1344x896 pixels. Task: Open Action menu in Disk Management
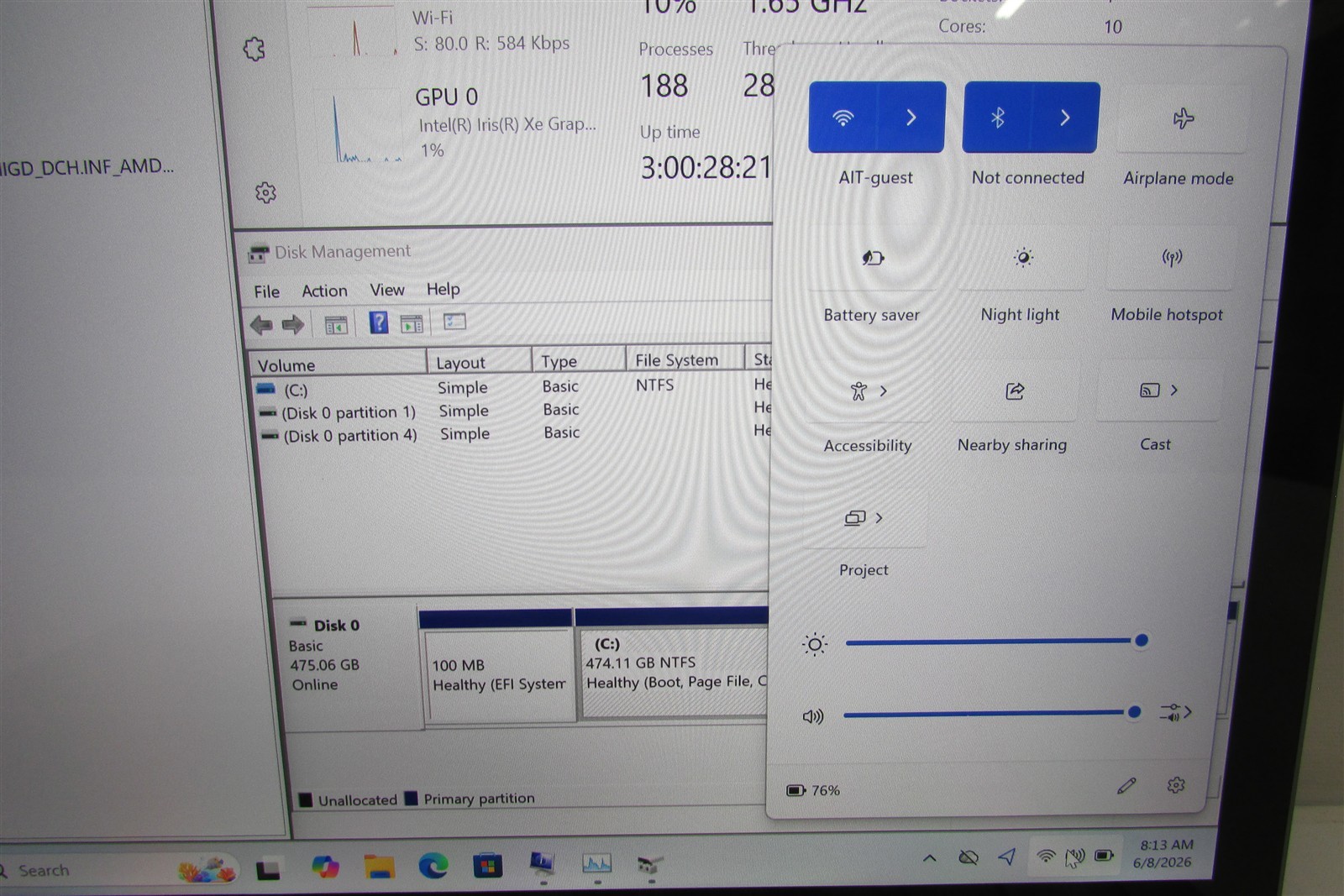point(324,291)
